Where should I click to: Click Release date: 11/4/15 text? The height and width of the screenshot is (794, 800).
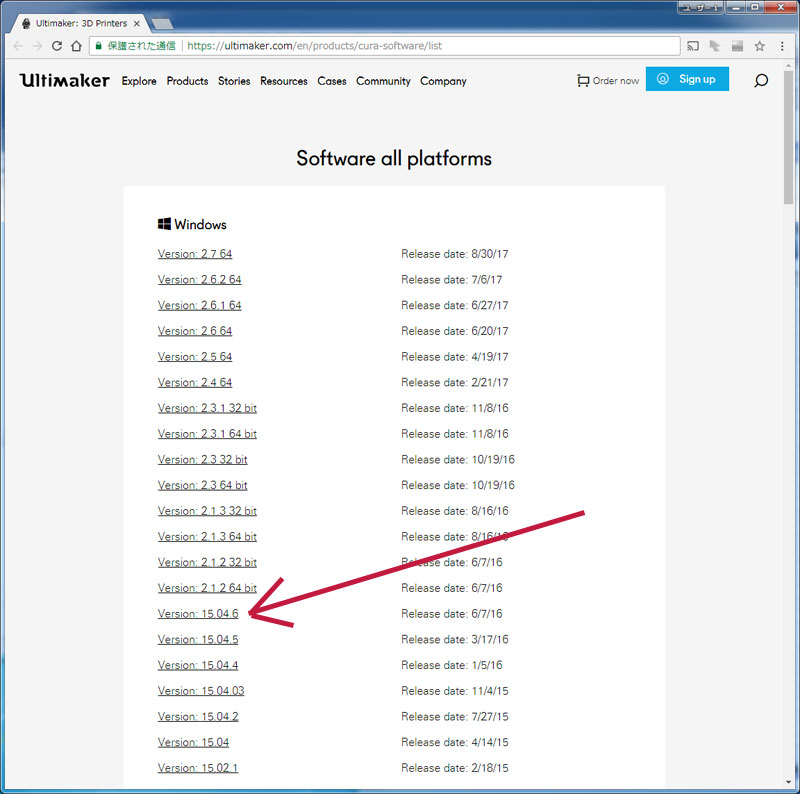click(x=455, y=691)
